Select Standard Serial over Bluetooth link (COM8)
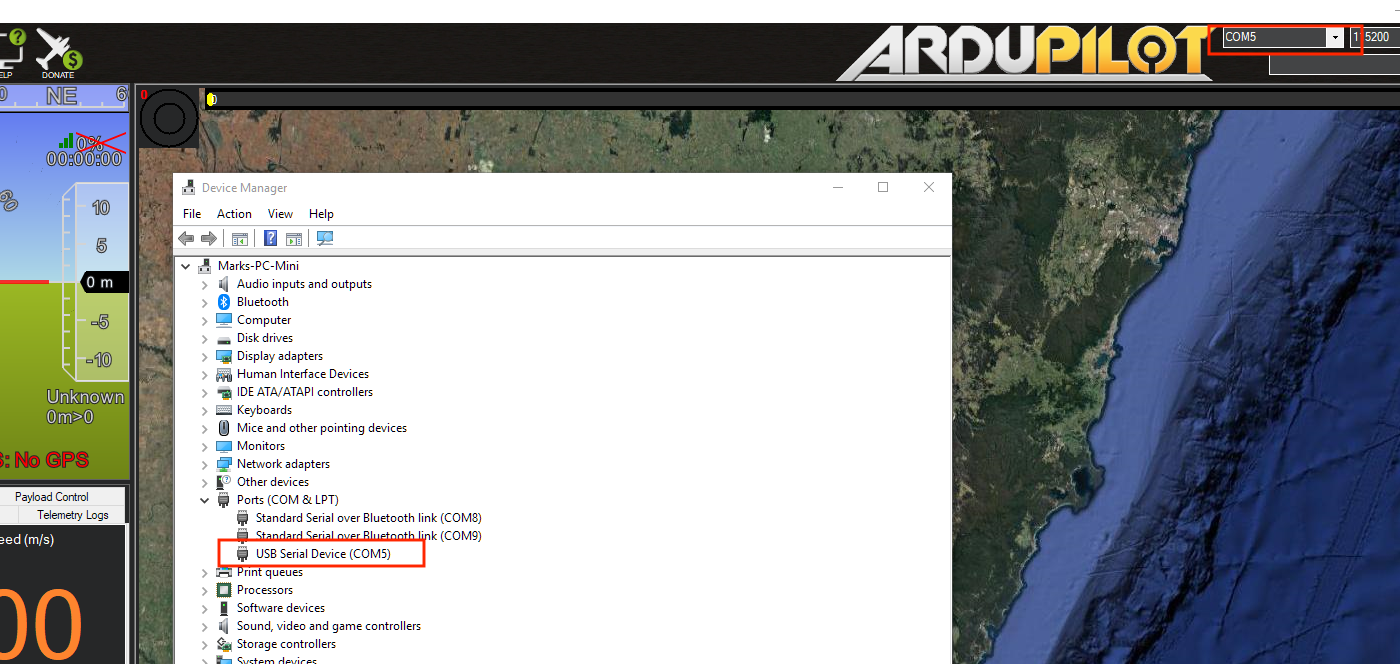1400x664 pixels. (x=368, y=518)
